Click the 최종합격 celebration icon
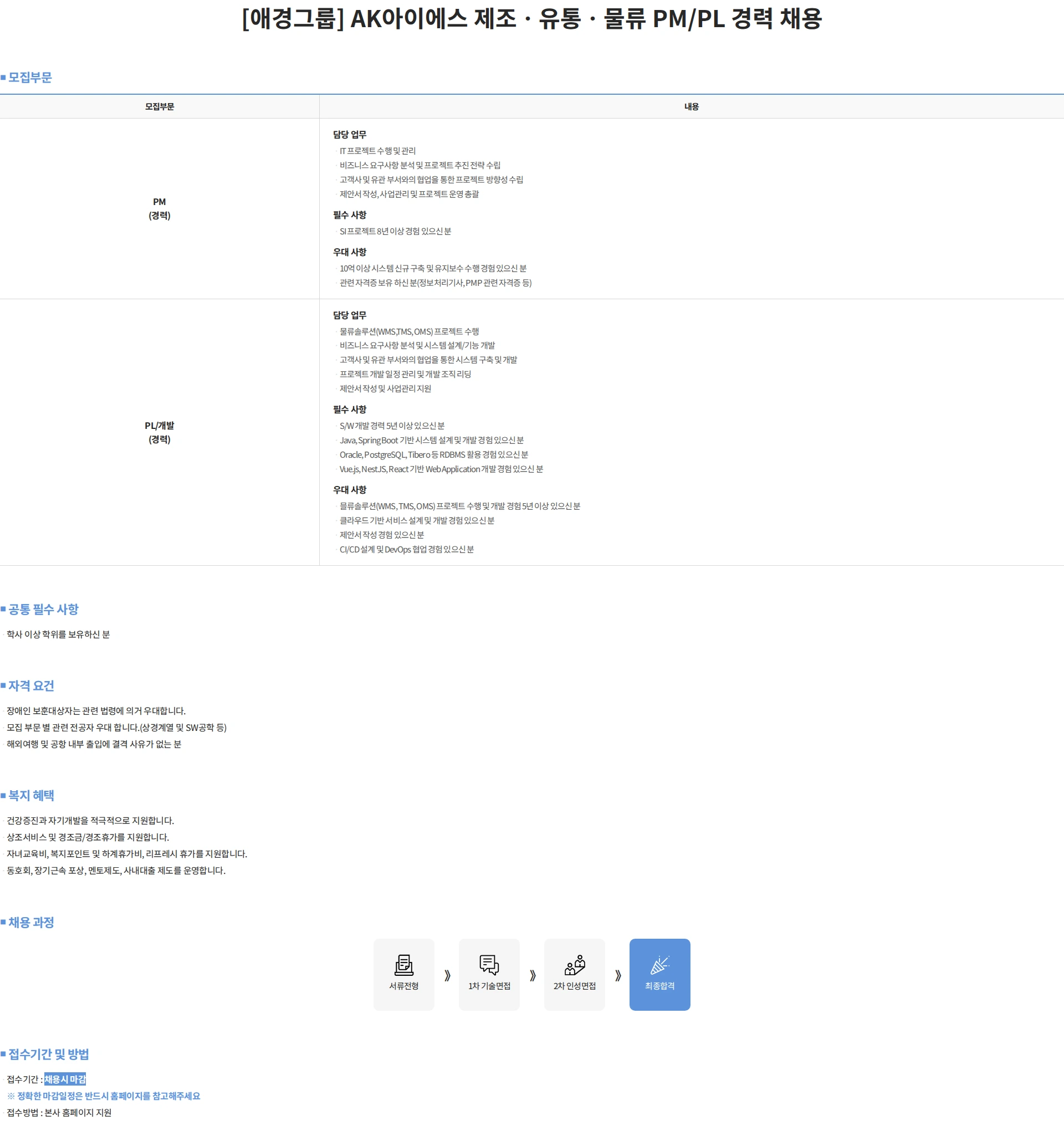Viewport: 1064px width, 1131px height. tap(659, 965)
